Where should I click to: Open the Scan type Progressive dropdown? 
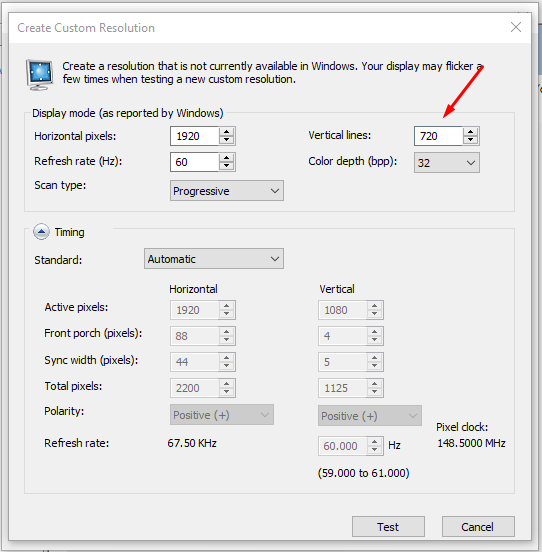[x=227, y=191]
